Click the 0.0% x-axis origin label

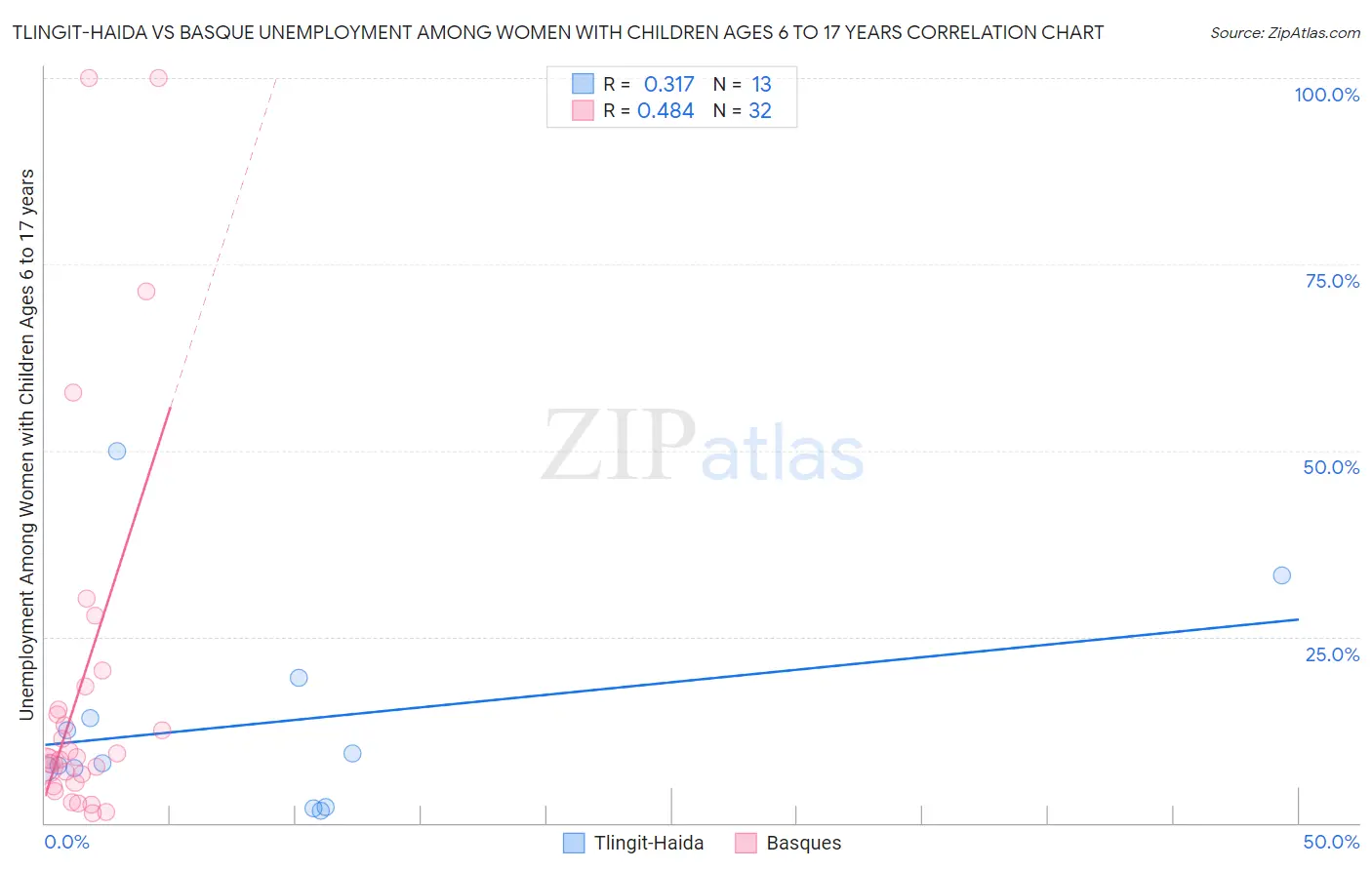[66, 842]
